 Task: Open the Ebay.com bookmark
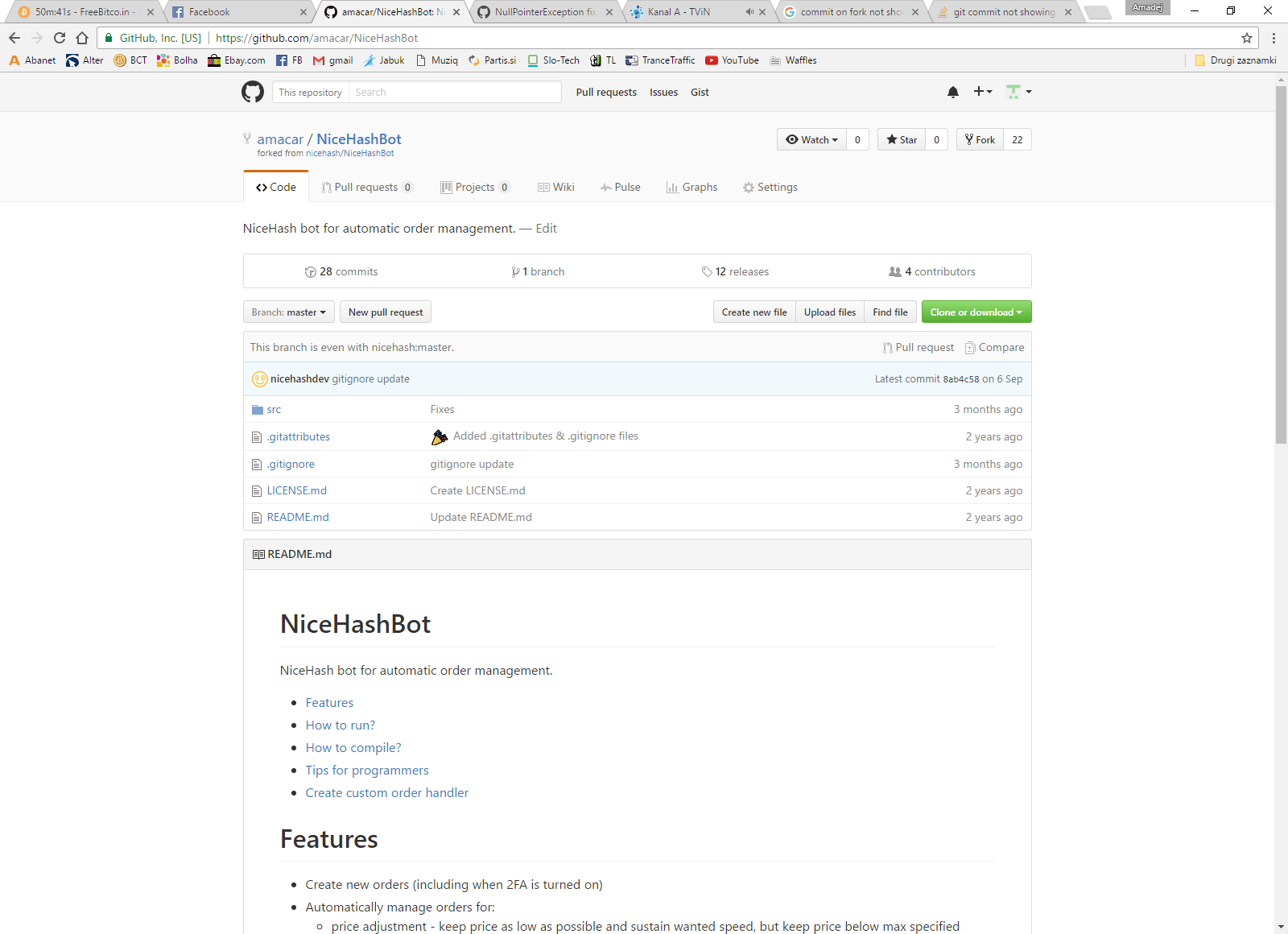(237, 60)
